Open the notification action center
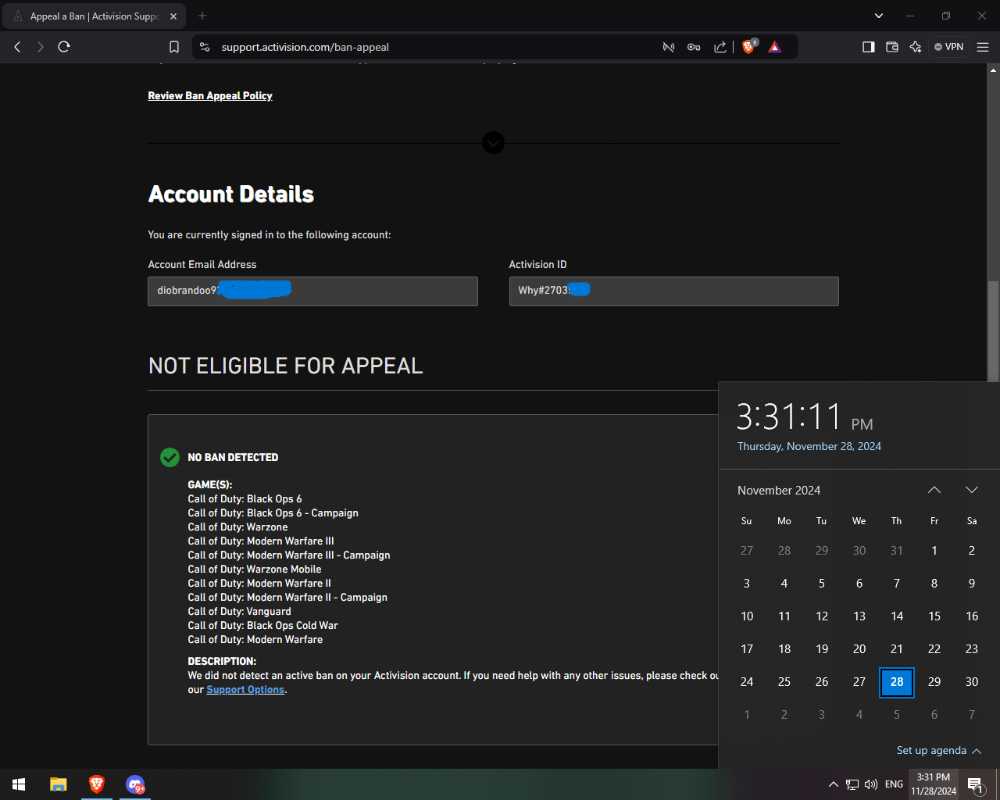Viewport: 1000px width, 800px height. click(x=974, y=785)
